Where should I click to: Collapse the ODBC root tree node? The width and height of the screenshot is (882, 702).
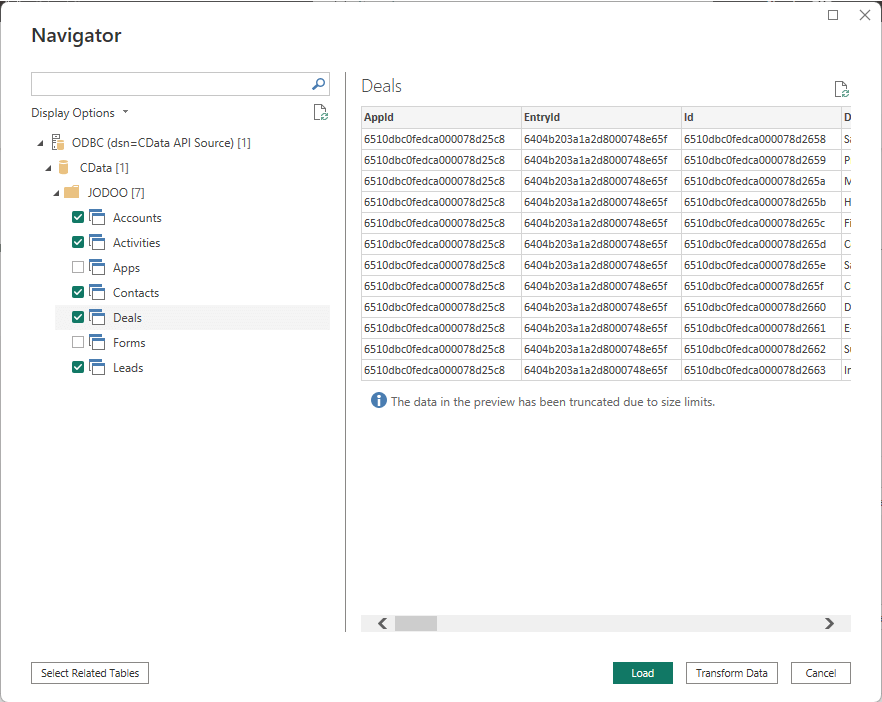(39, 143)
